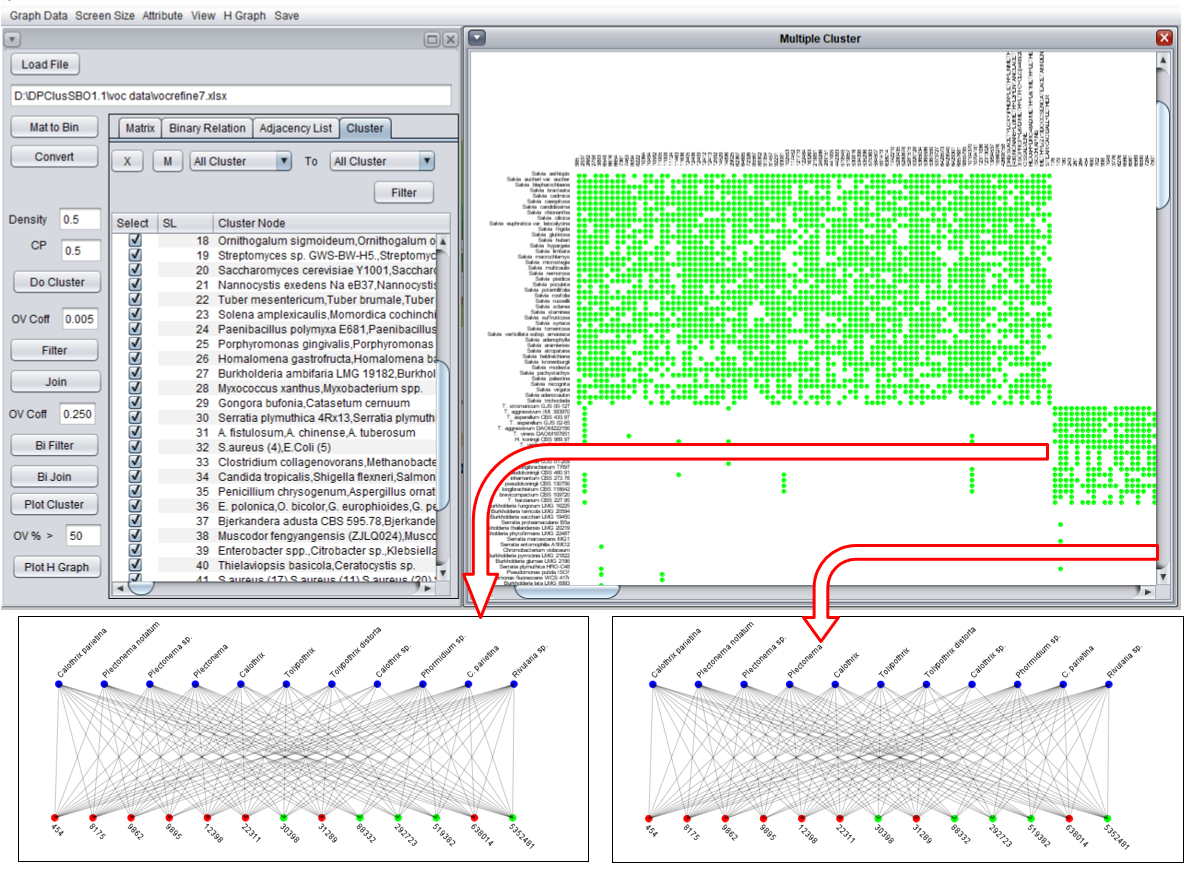Open the View menu
The height and width of the screenshot is (871, 1187).
pos(203,15)
